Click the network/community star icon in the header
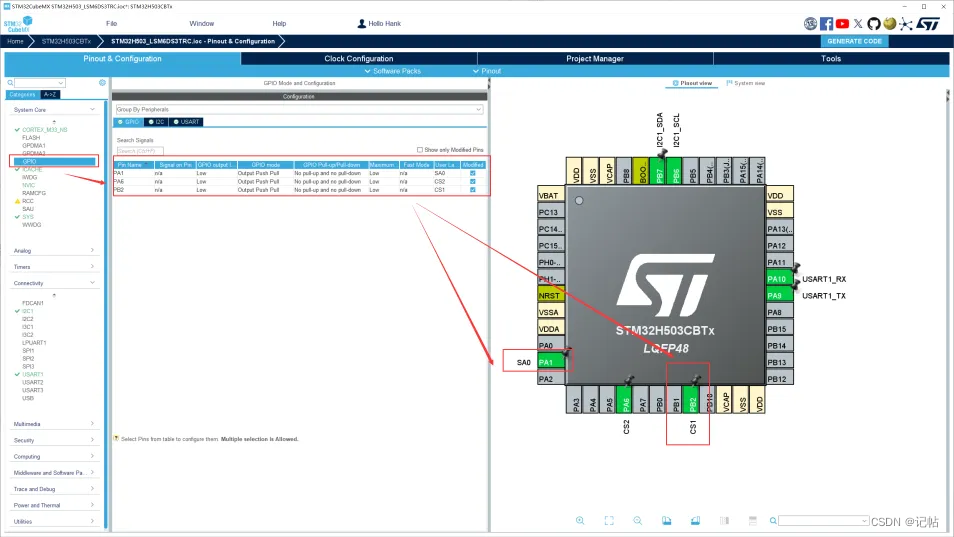 pyautogui.click(x=906, y=24)
